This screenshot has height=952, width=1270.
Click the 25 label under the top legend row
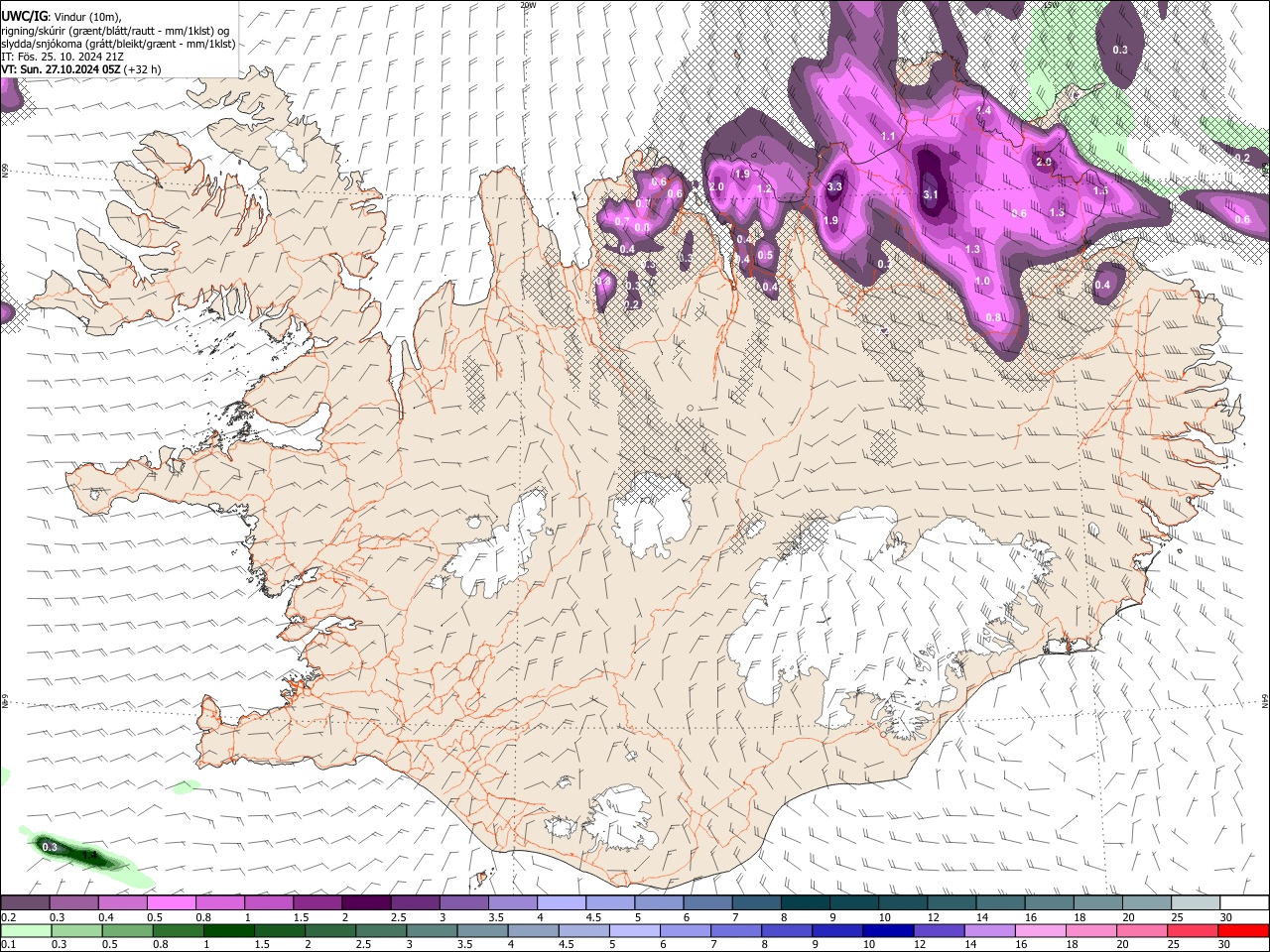[1177, 917]
